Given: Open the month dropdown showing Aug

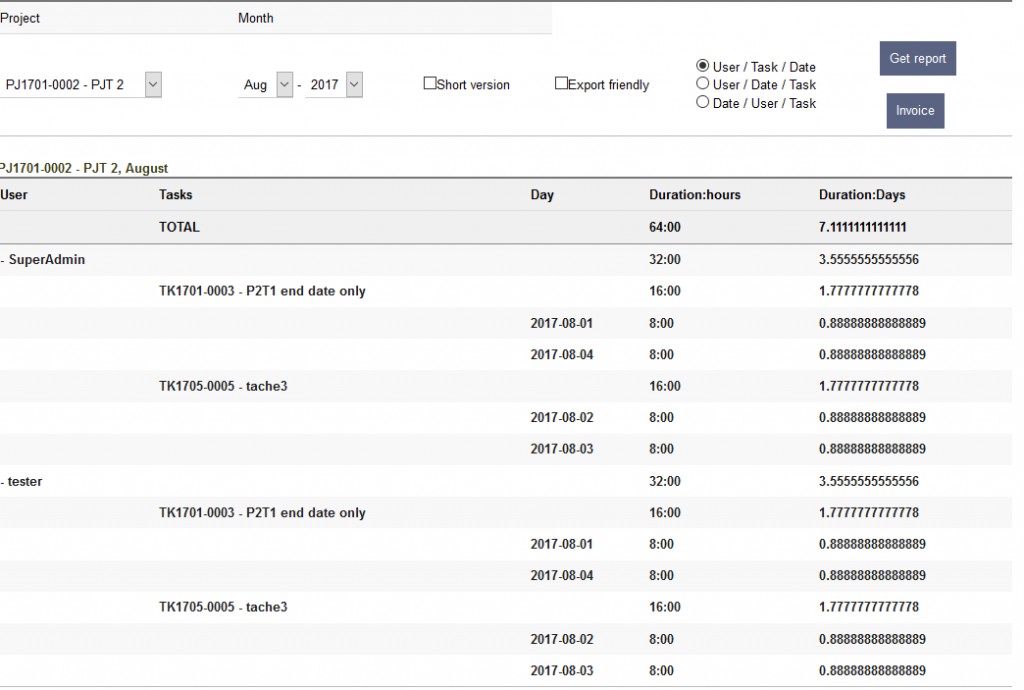Looking at the screenshot, I should point(267,85).
